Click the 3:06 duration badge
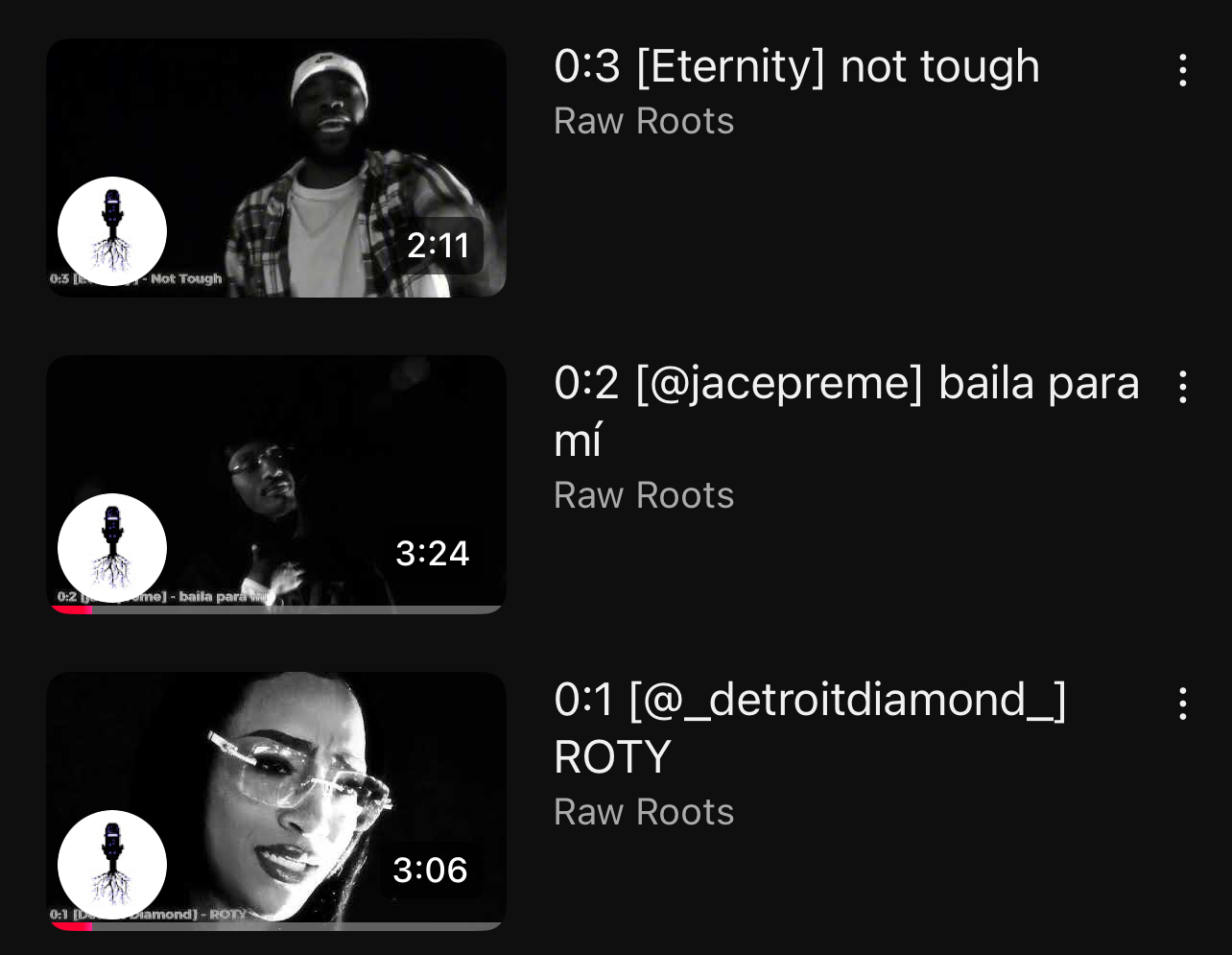 point(431,870)
